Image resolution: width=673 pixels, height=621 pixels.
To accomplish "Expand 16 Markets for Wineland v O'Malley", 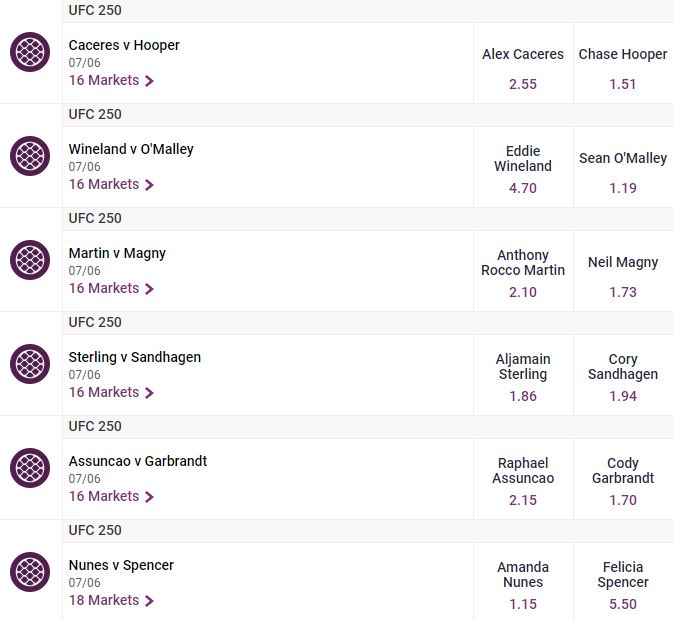I will [x=111, y=184].
